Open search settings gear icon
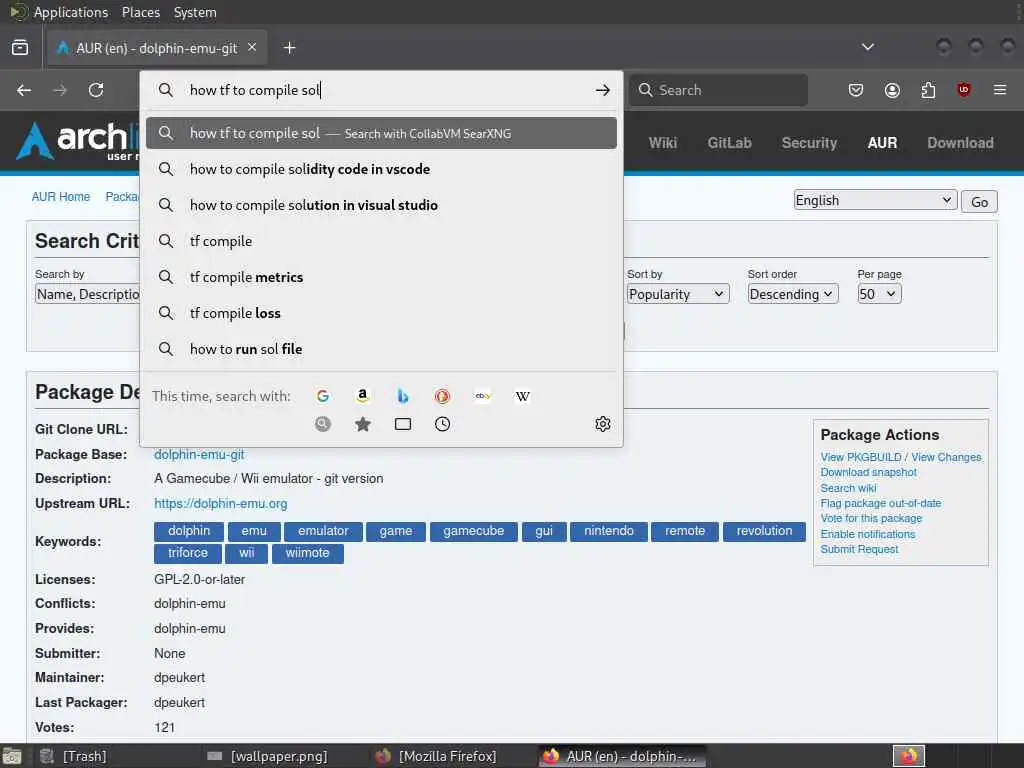The height and width of the screenshot is (768, 1024). [x=603, y=424]
